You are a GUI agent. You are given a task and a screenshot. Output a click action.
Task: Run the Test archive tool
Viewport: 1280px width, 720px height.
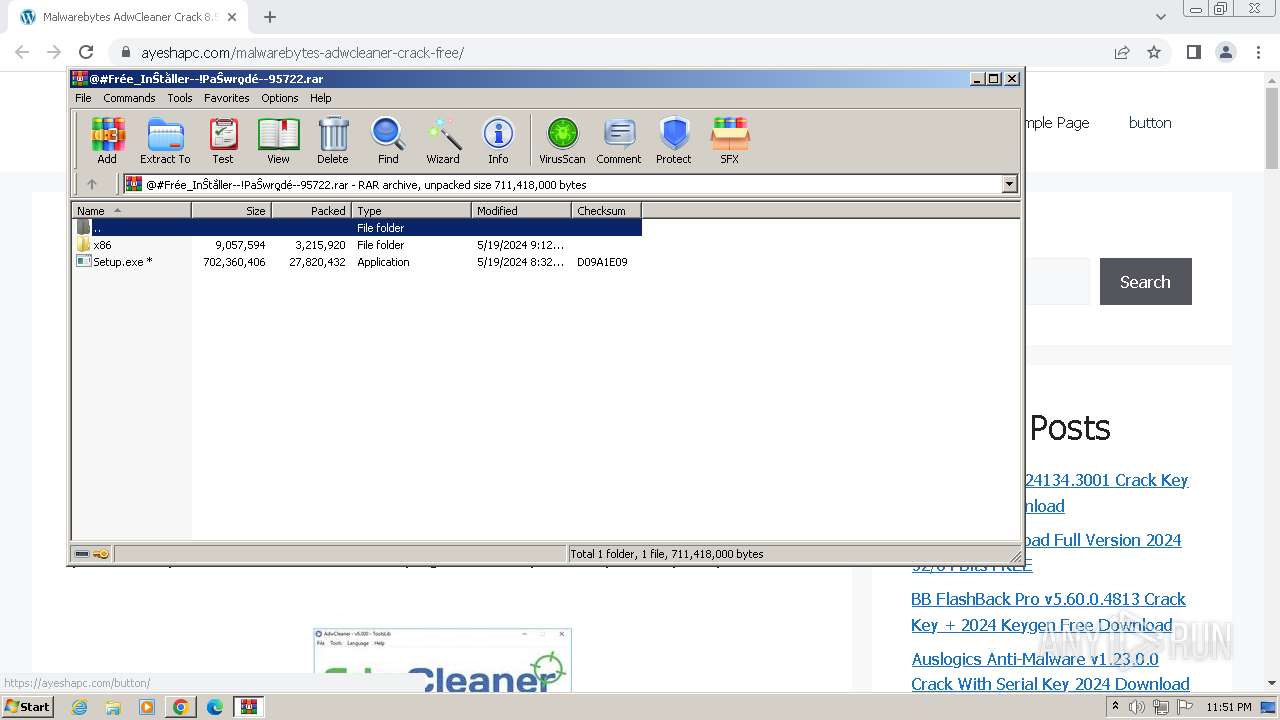click(x=223, y=140)
